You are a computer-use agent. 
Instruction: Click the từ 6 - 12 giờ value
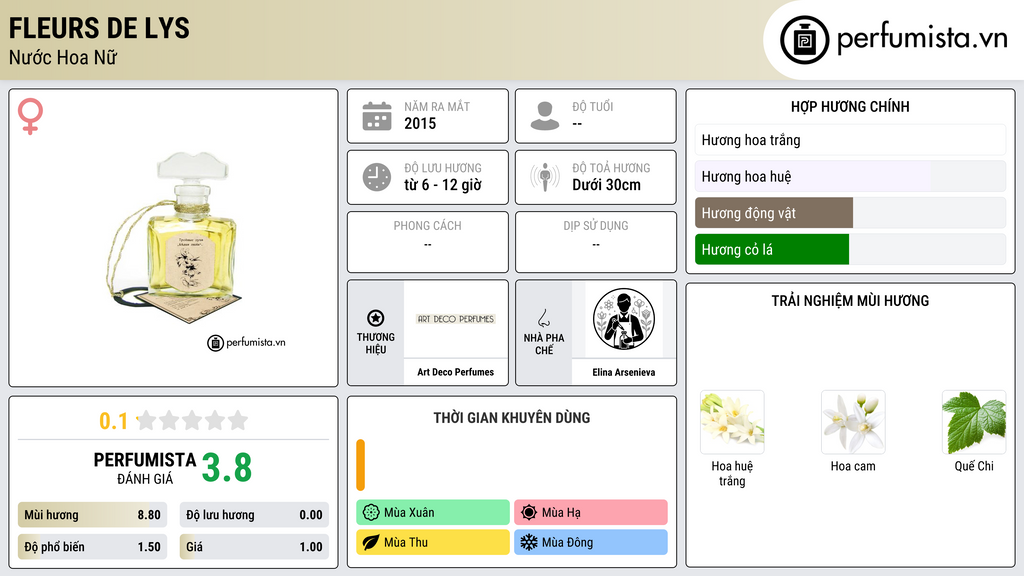pyautogui.click(x=443, y=185)
